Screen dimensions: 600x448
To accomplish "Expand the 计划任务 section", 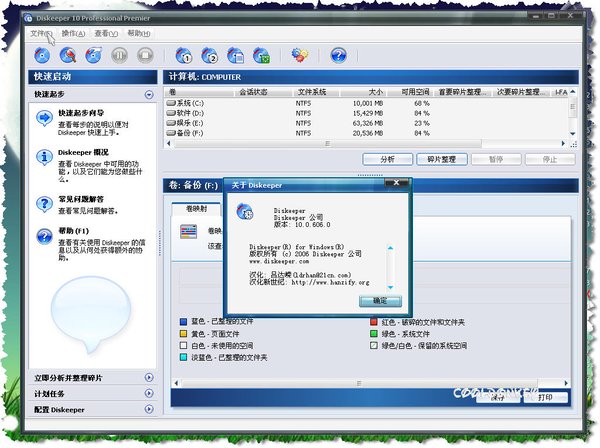I will 149,393.
